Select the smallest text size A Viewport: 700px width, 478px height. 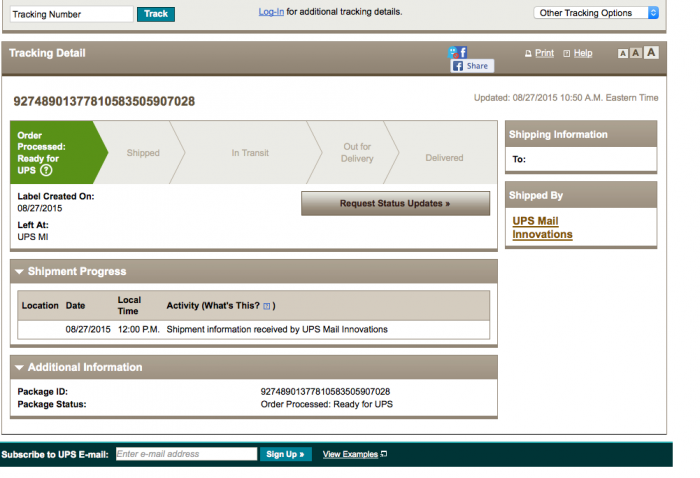click(x=623, y=54)
